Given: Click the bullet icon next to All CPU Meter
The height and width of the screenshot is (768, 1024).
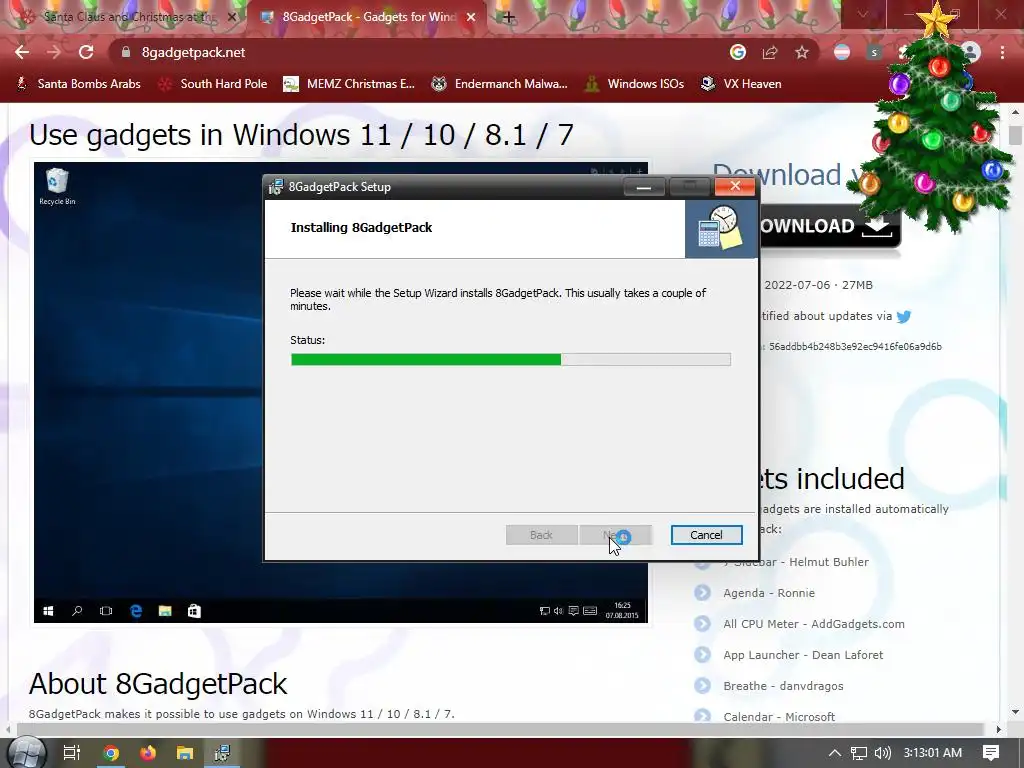Looking at the screenshot, I should [x=703, y=624].
